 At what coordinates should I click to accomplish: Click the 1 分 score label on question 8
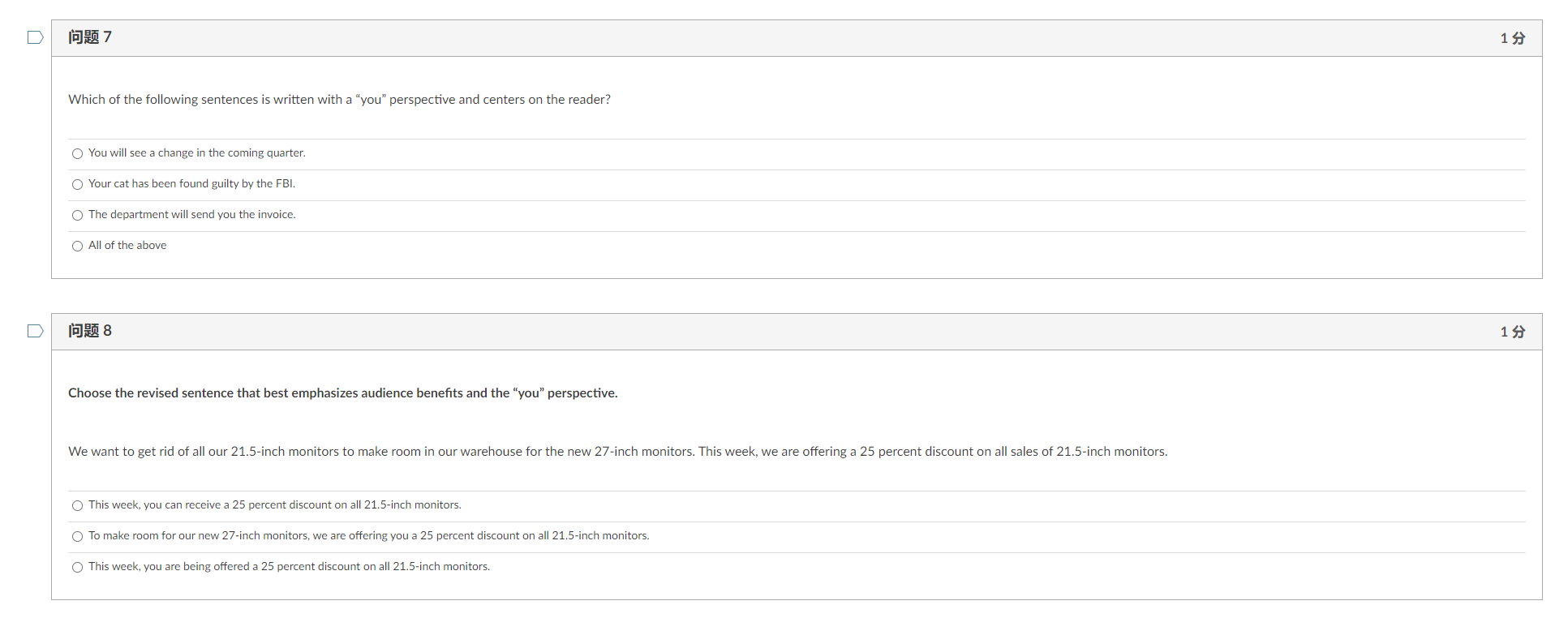(x=1512, y=332)
